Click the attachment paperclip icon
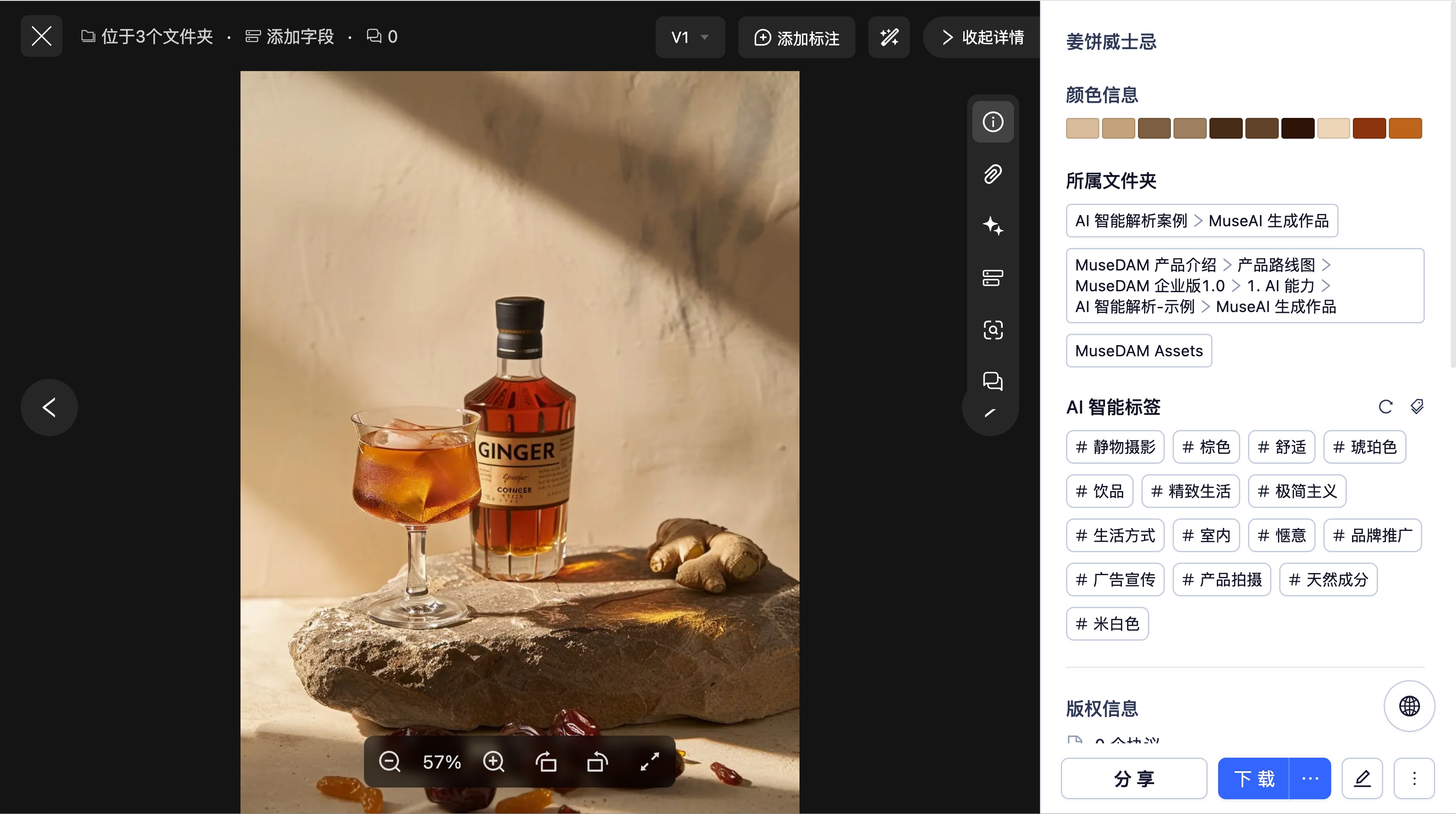This screenshot has width=1456, height=814. tap(992, 174)
